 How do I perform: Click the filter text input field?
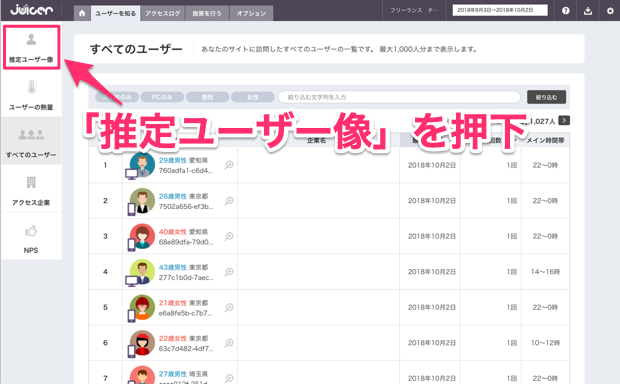point(399,97)
